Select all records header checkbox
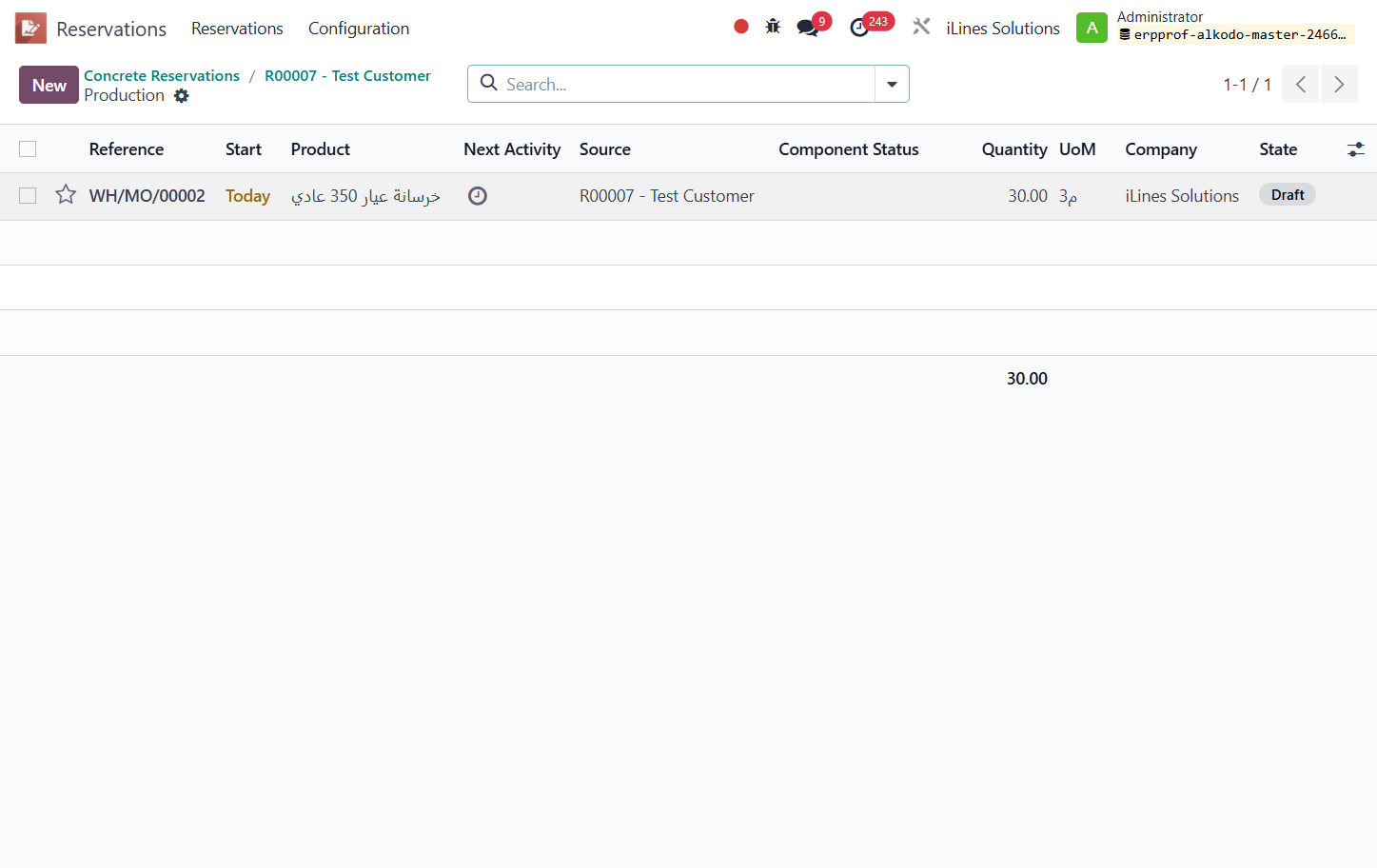 28,149
